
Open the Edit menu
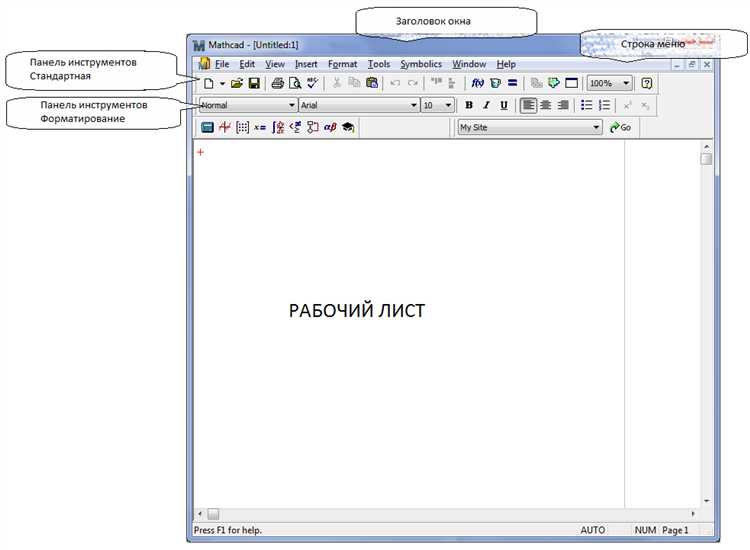247,64
